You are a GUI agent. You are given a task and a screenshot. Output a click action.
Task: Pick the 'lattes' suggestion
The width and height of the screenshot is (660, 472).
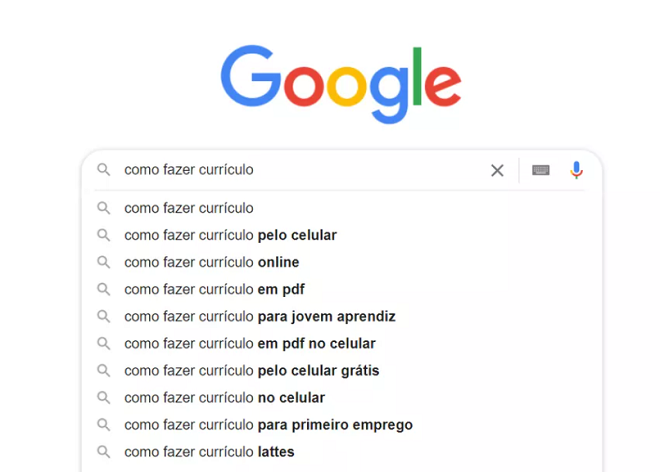[x=209, y=451]
